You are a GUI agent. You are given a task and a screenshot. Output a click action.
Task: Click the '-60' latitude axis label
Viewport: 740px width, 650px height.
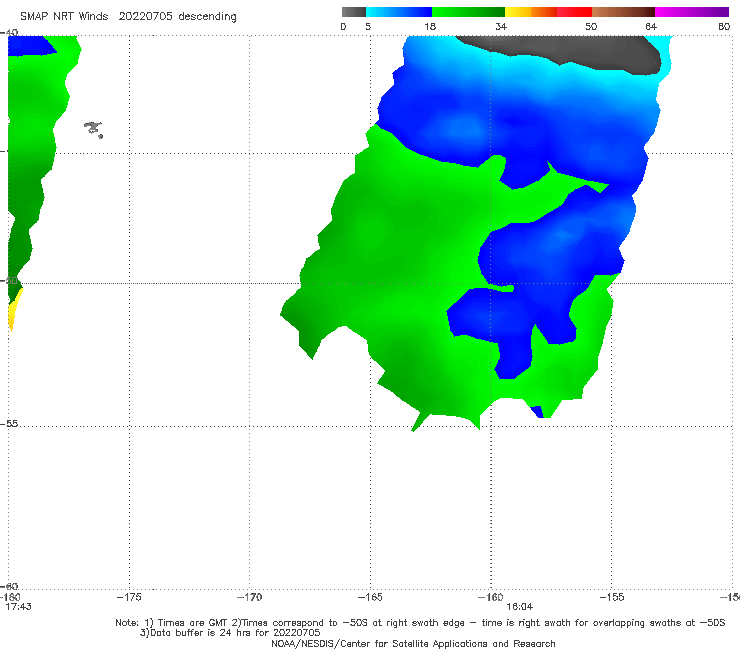[9, 586]
